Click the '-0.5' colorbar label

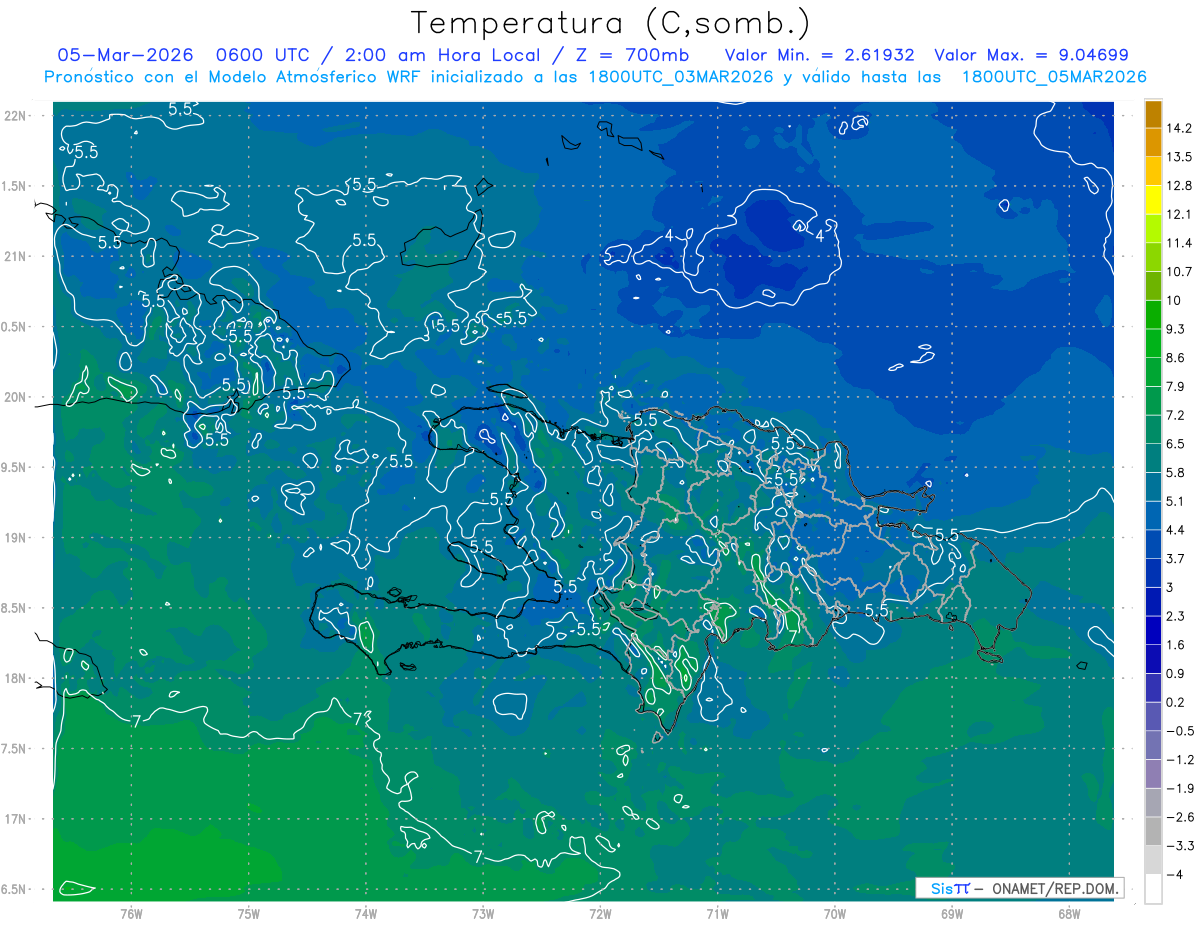(x=1181, y=731)
